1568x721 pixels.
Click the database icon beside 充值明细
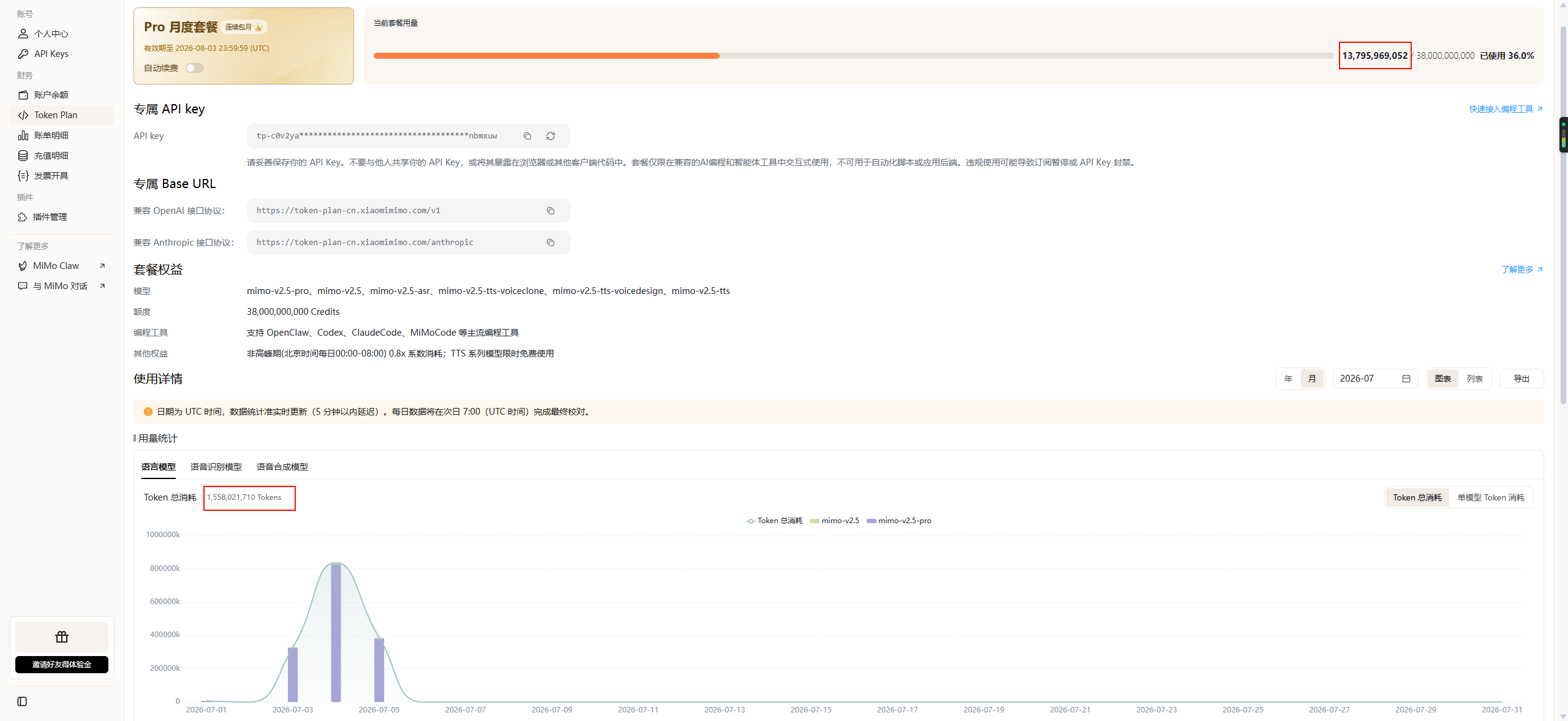pos(23,156)
